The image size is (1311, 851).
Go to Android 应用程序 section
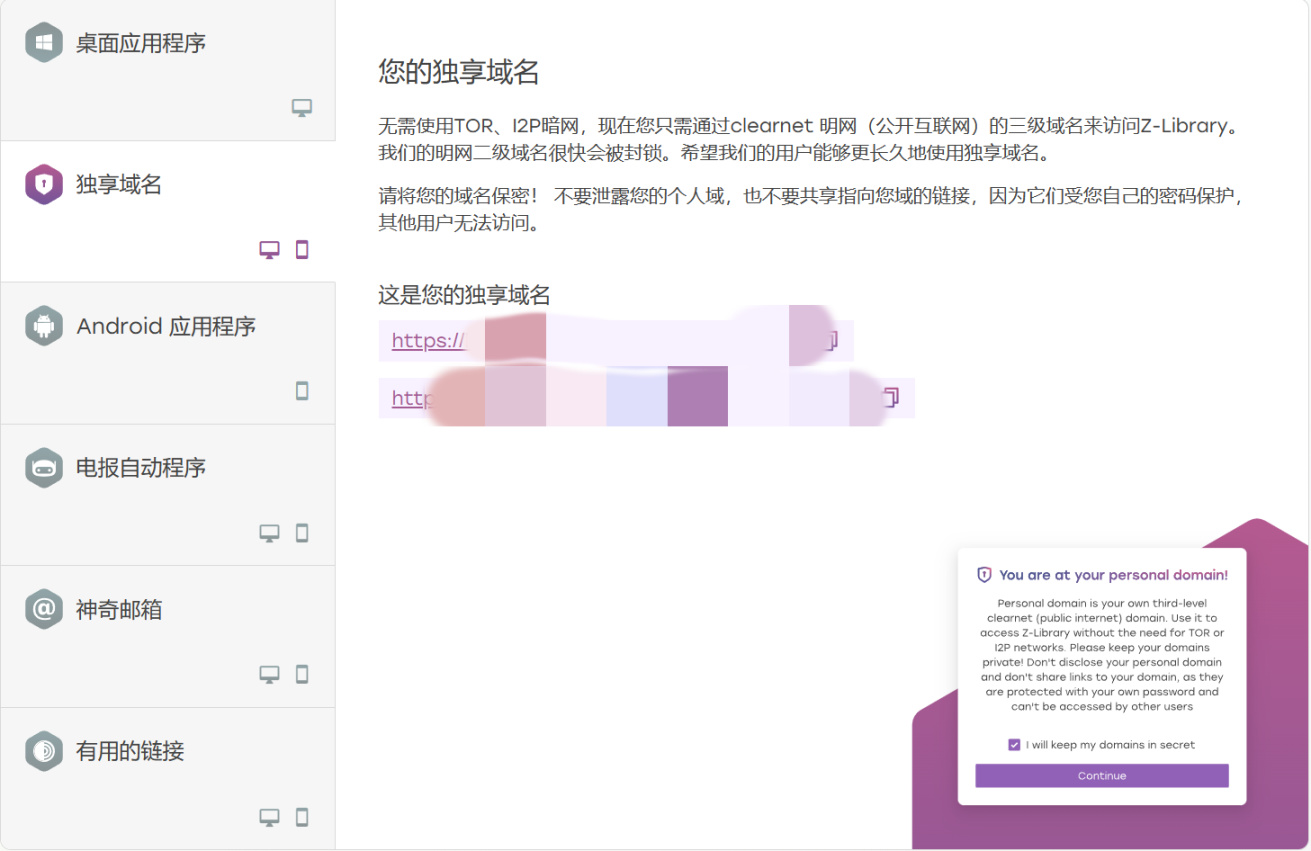pos(168,354)
